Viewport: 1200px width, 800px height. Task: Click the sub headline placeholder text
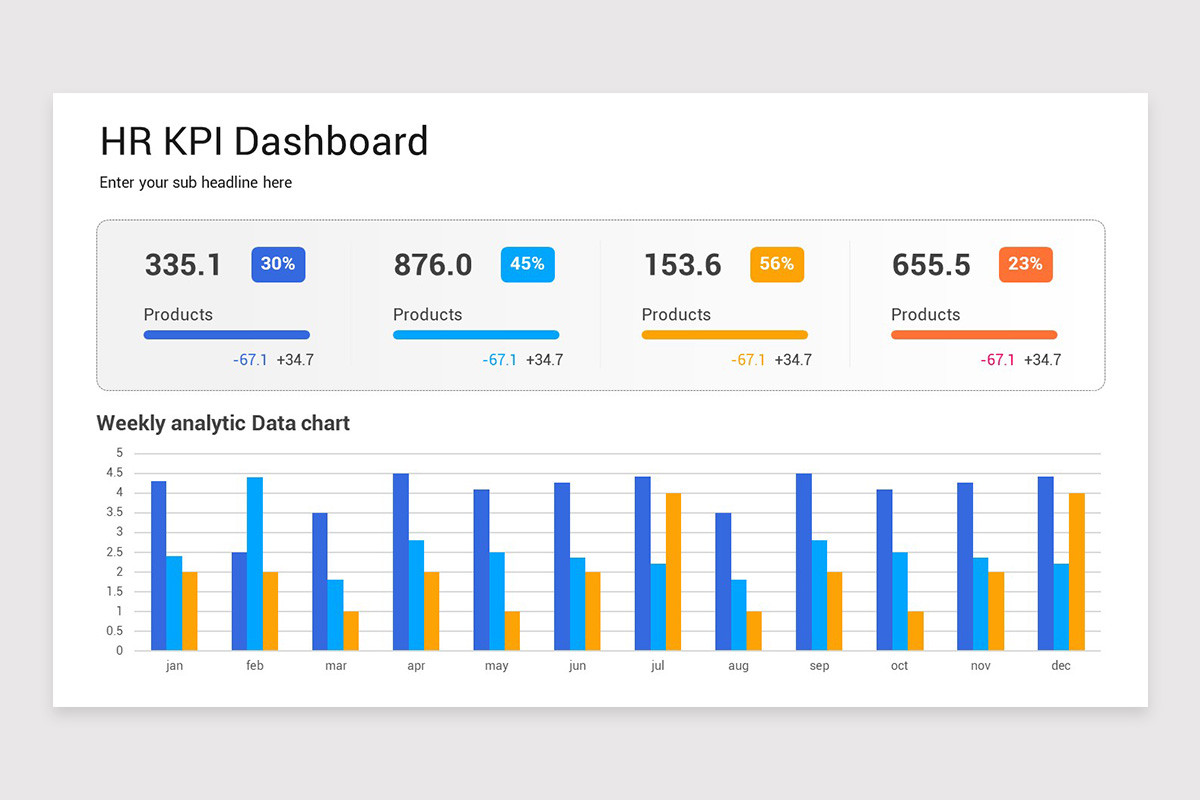pyautogui.click(x=195, y=182)
